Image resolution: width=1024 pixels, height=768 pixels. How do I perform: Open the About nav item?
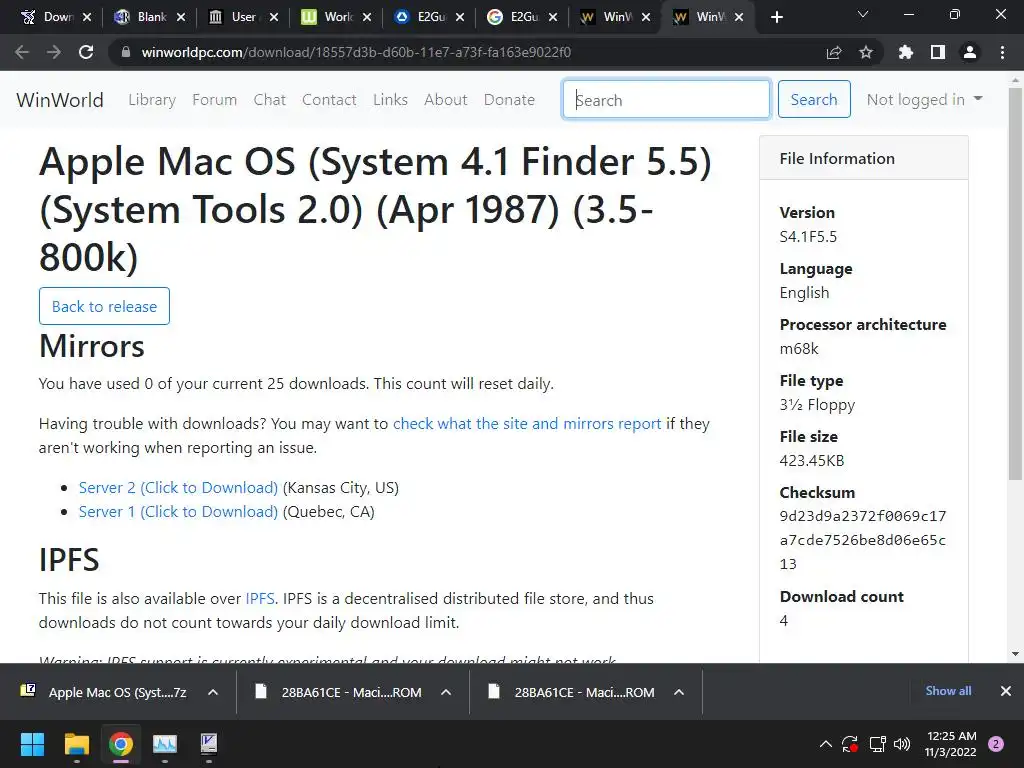pyautogui.click(x=446, y=100)
